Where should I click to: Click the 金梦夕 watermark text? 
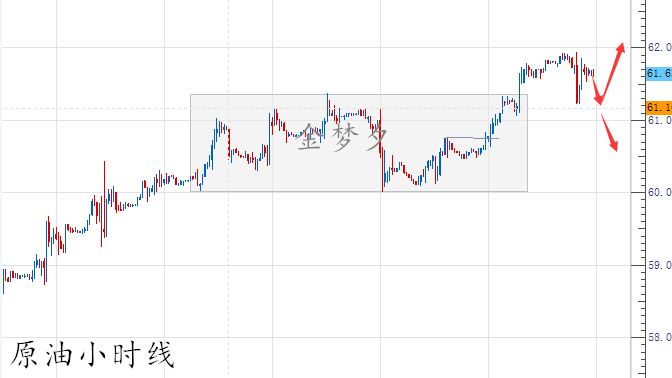coord(342,137)
